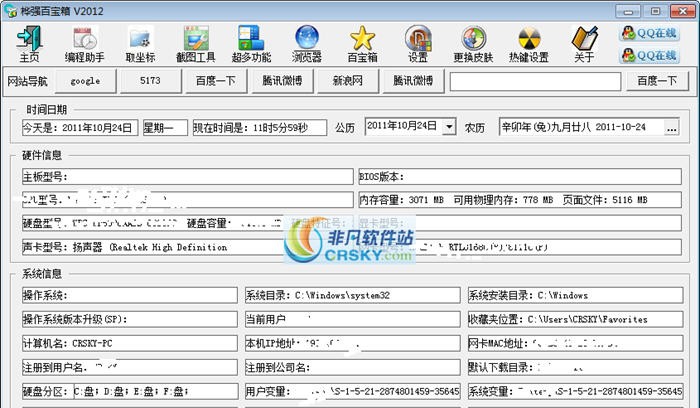Image resolution: width=700 pixels, height=408 pixels.
Task: Start the 截图工具 screenshot tool
Action: (196, 44)
